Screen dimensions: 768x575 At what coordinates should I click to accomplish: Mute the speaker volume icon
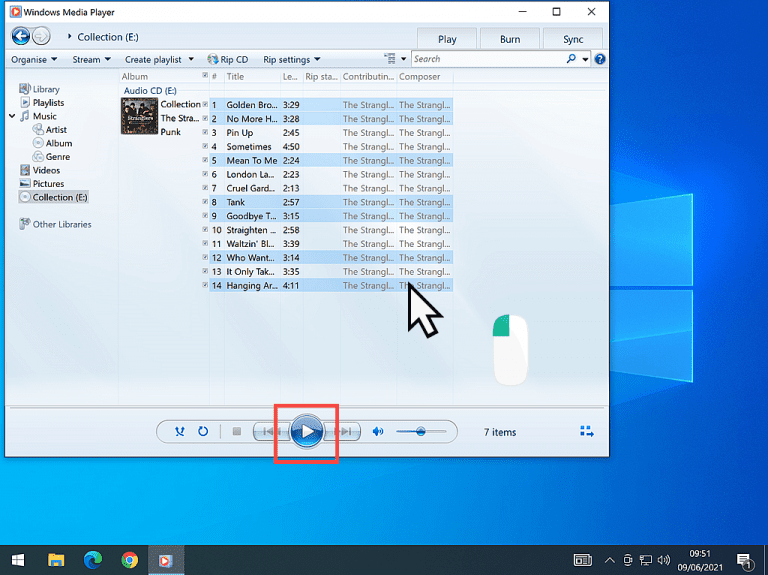(x=378, y=431)
